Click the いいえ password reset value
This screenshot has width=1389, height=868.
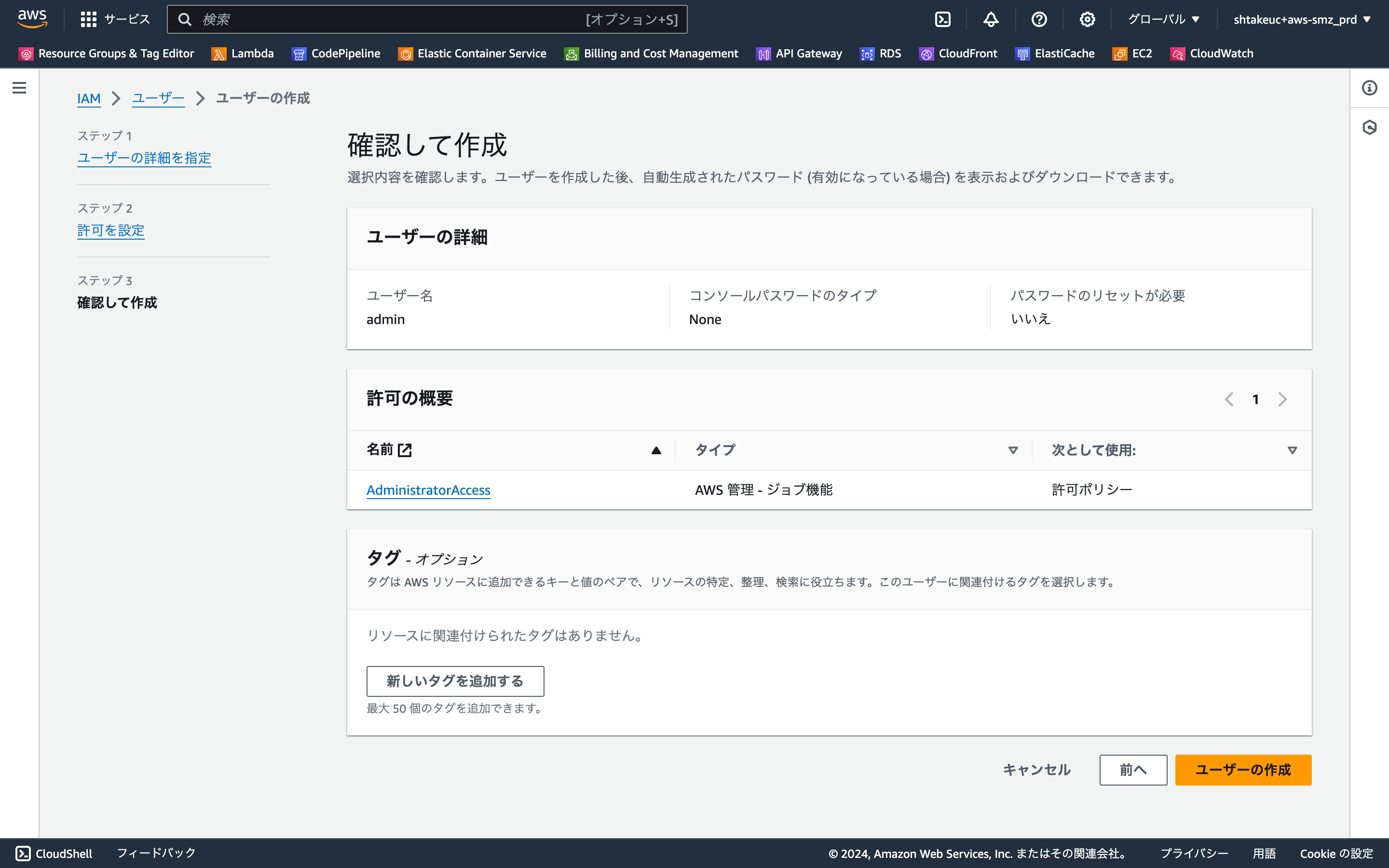1031,319
